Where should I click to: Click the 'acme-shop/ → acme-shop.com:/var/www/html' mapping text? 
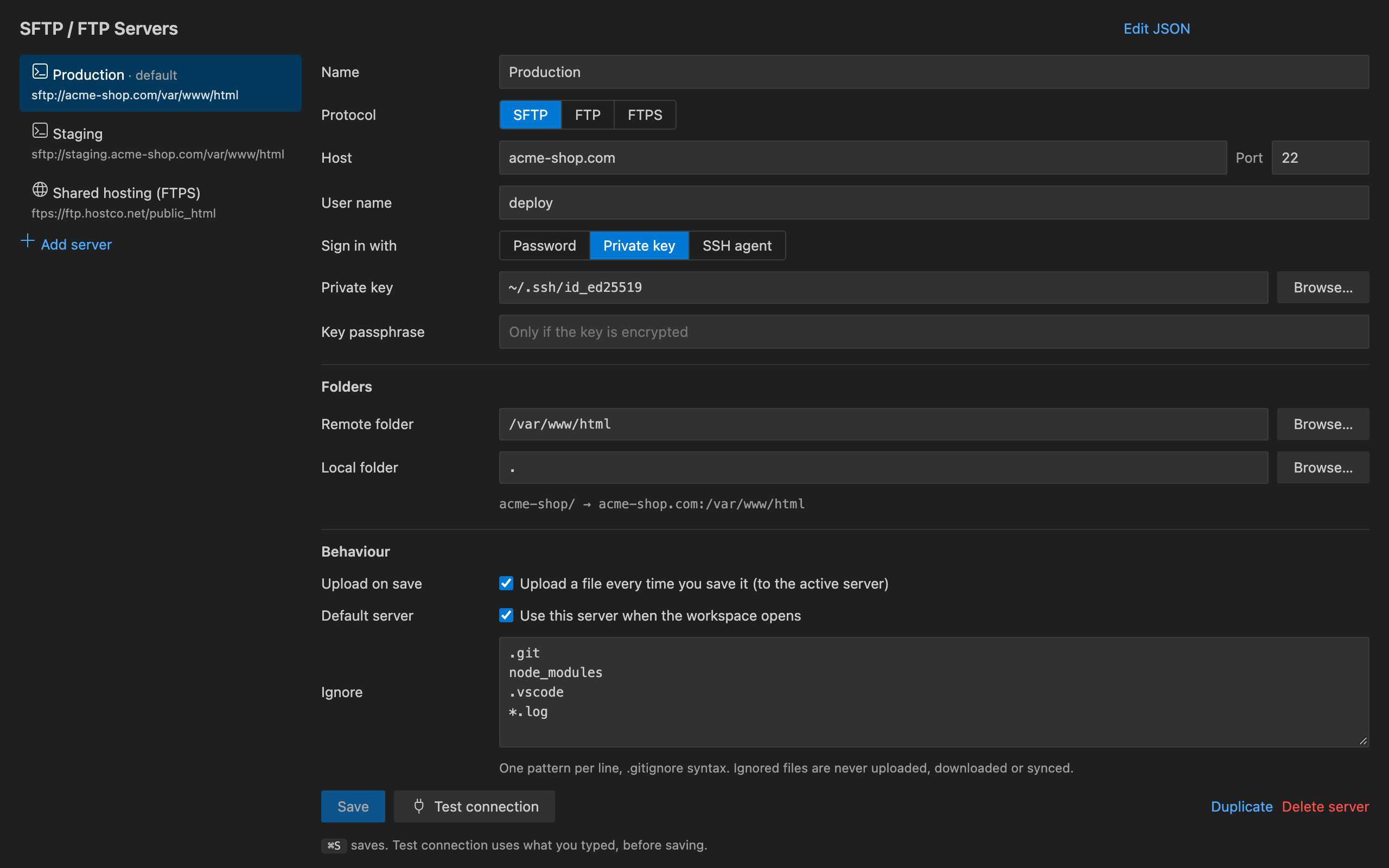(x=652, y=504)
